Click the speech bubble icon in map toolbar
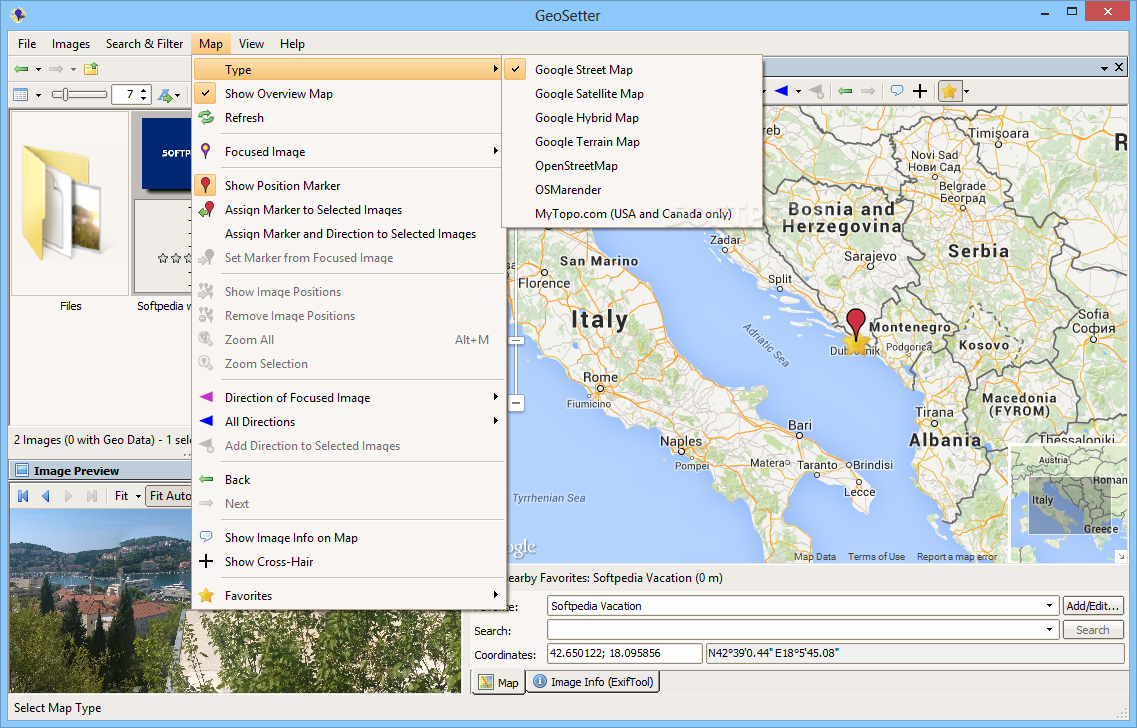Screen dimensions: 1137x728 click(897, 91)
